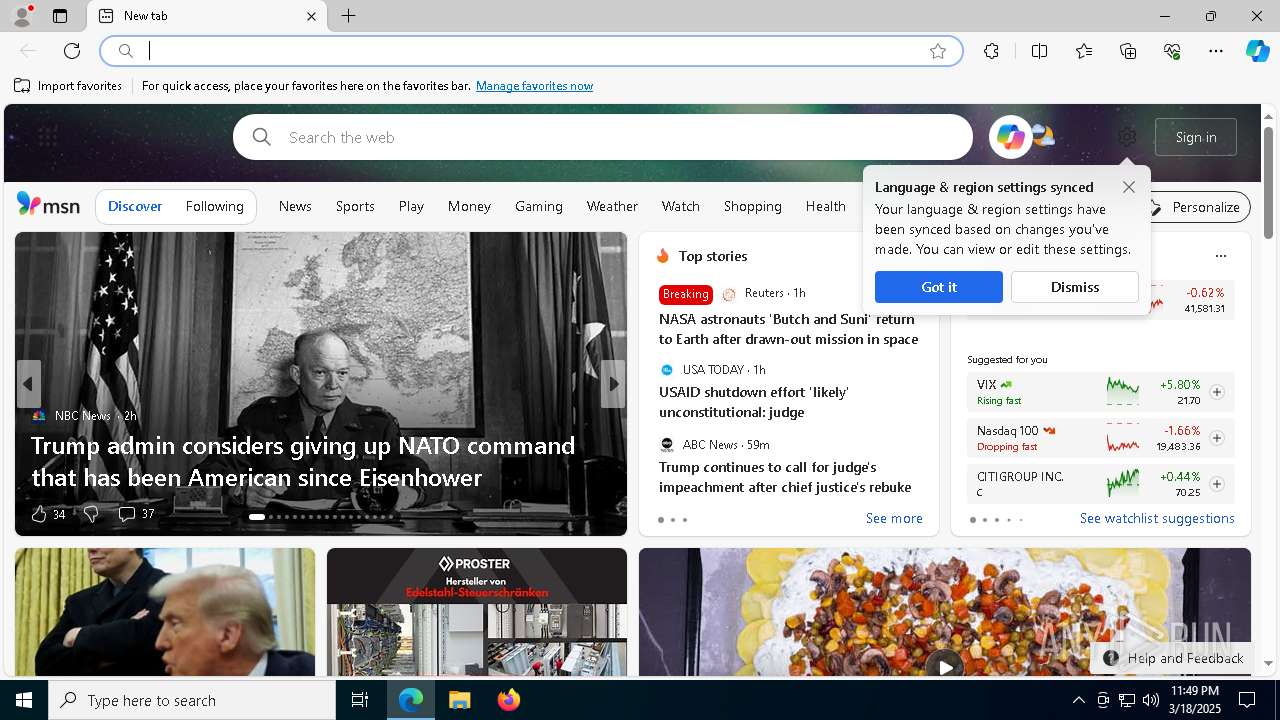Click the taskbar search box

click(x=192, y=700)
